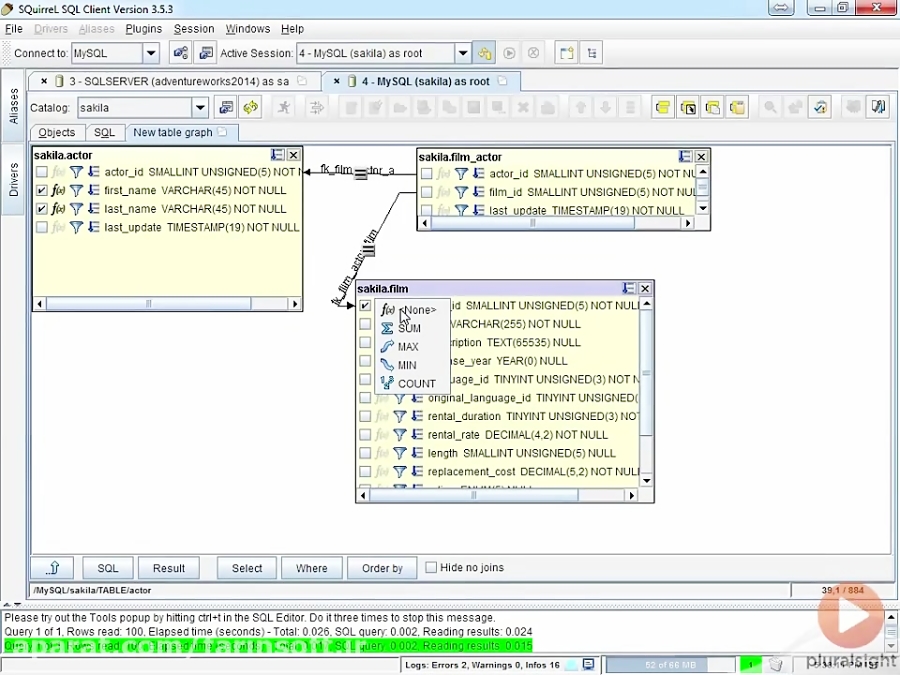Click the session properties icon beside Catalog dropdown
Viewport: 900px width, 675px height.
pos(226,107)
